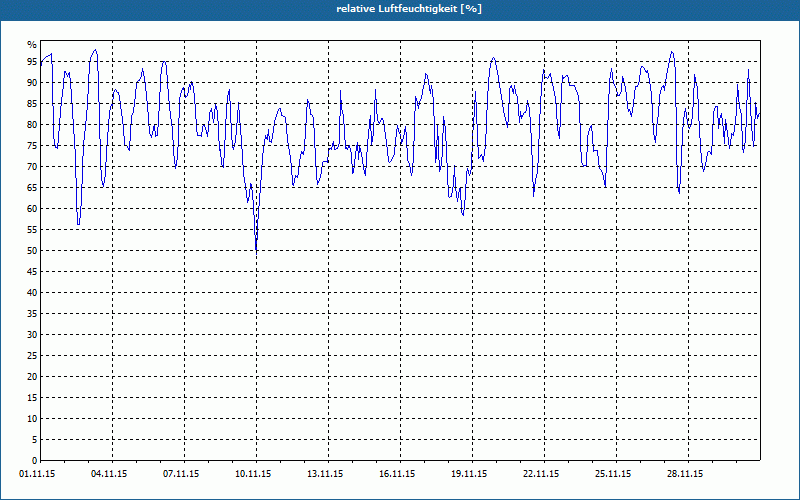The width and height of the screenshot is (800, 500).
Task: Click the y-axis label '75'
Action: (32, 145)
